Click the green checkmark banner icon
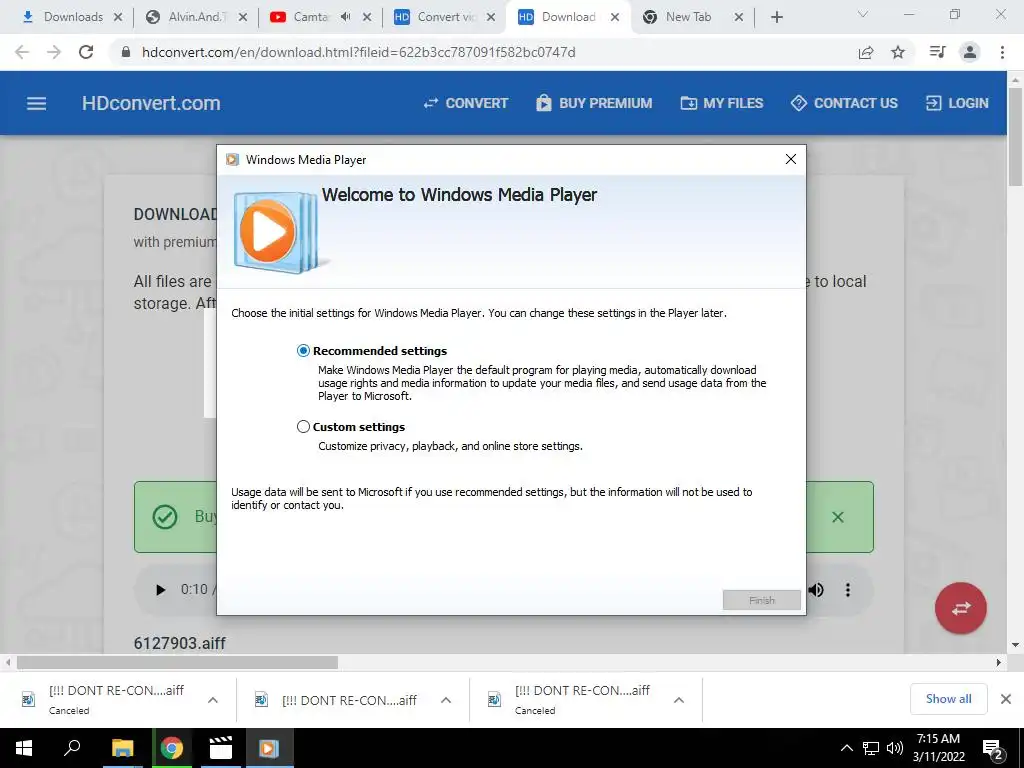 pos(165,517)
